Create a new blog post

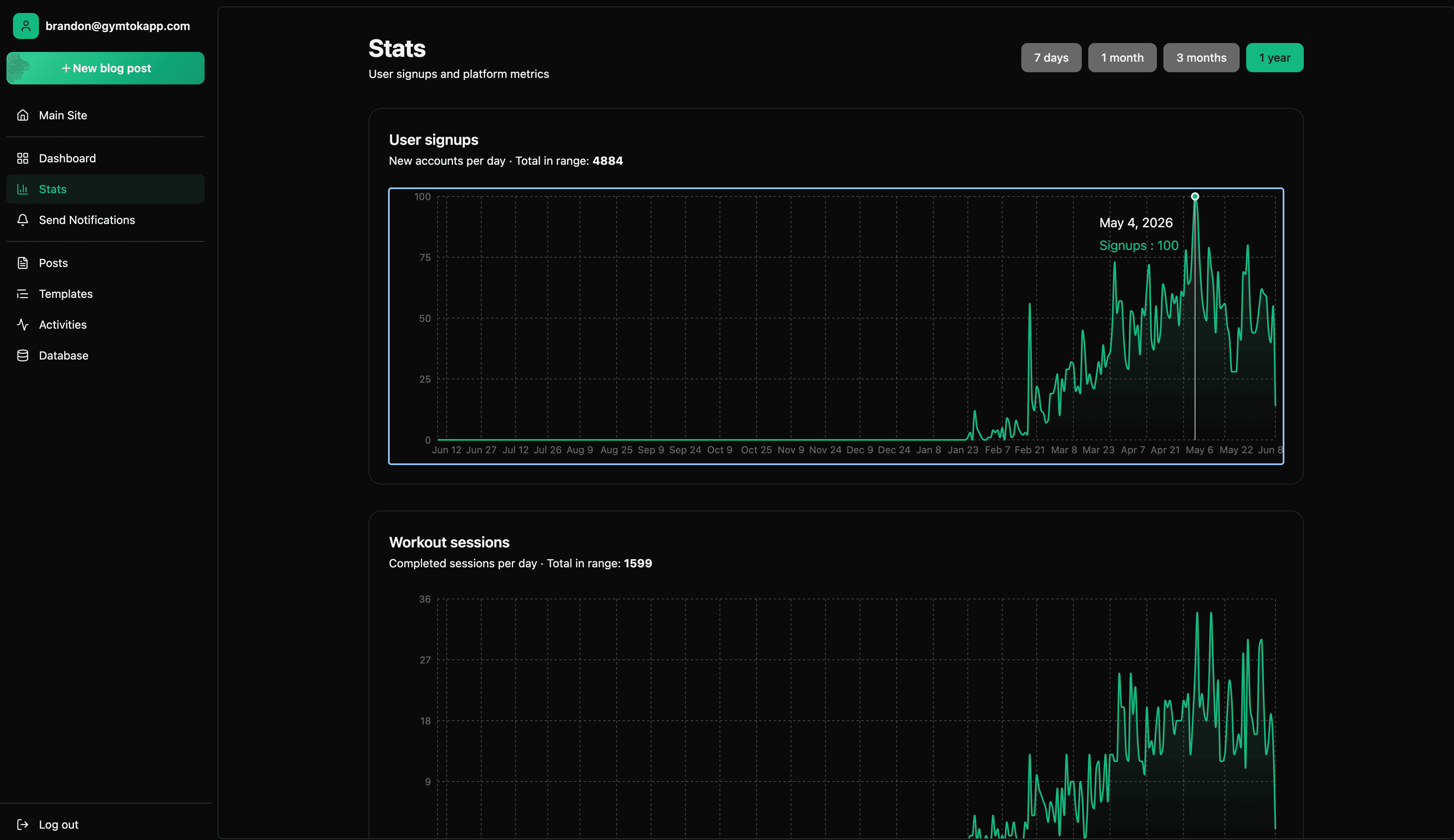pyautogui.click(x=106, y=68)
